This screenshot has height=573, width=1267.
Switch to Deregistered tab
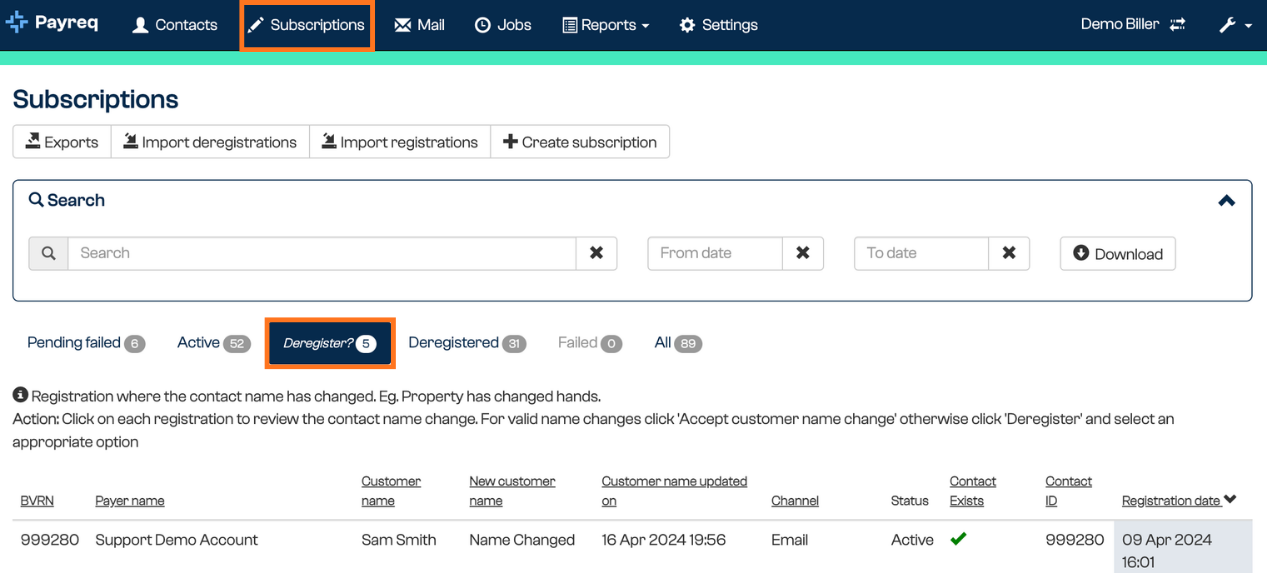(467, 343)
